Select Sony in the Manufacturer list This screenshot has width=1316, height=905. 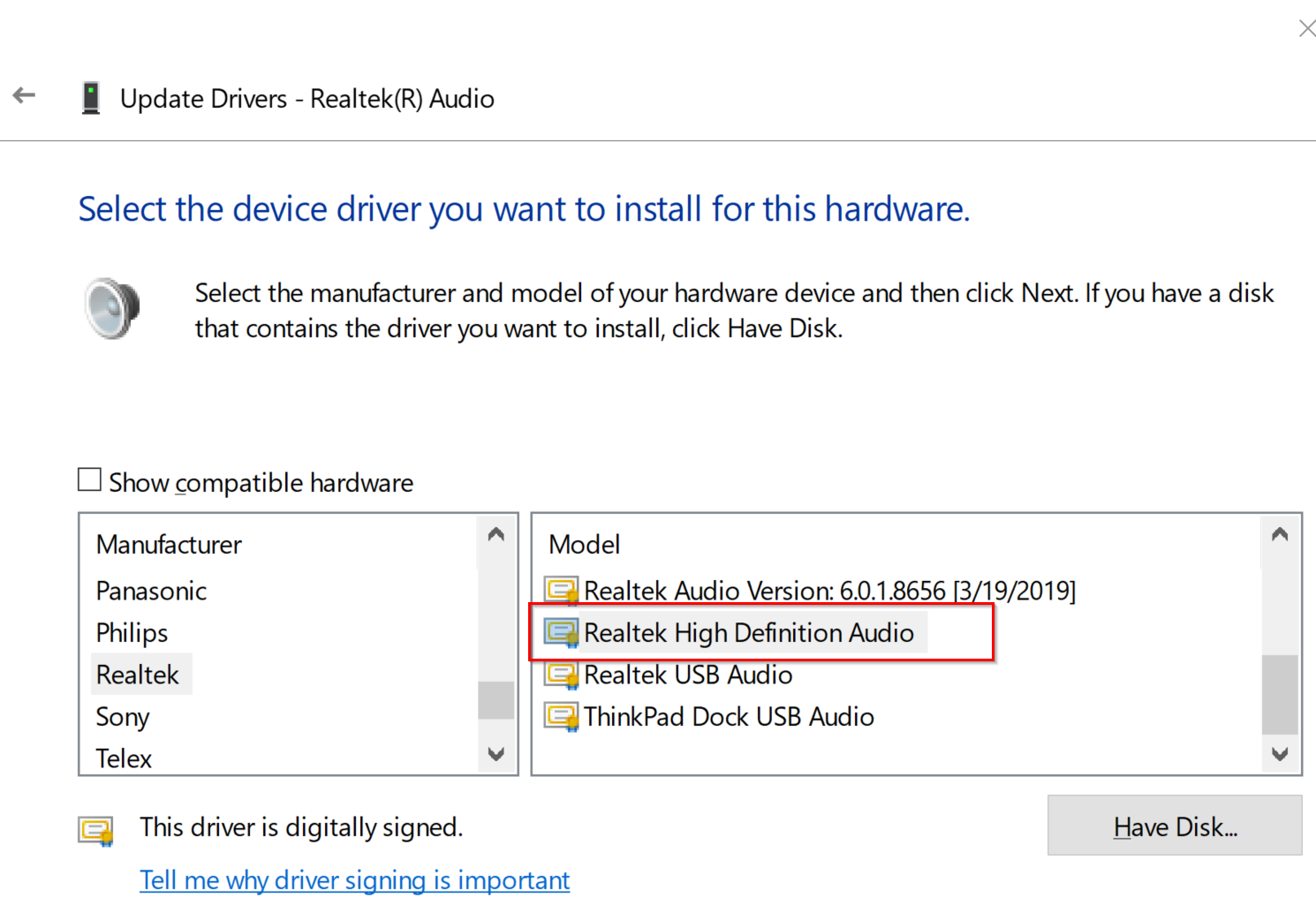[123, 717]
